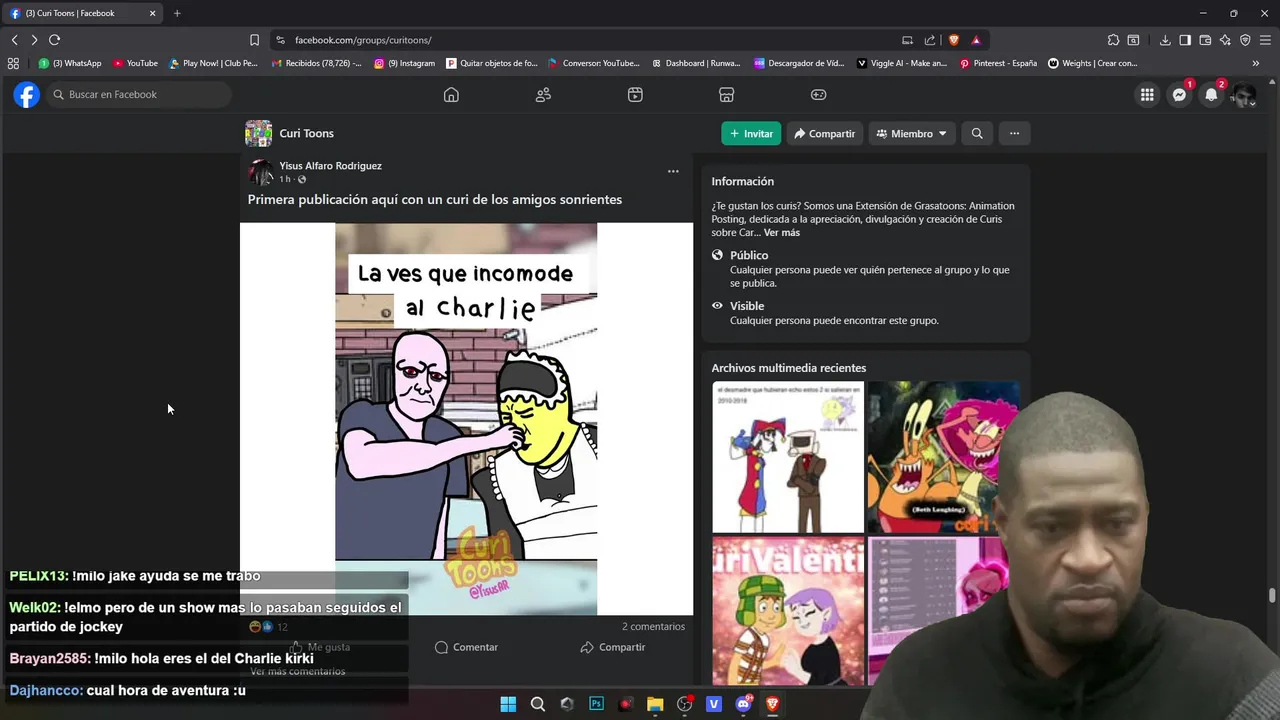Open the WhatsApp bookmark
1280x720 pixels.
(70, 63)
